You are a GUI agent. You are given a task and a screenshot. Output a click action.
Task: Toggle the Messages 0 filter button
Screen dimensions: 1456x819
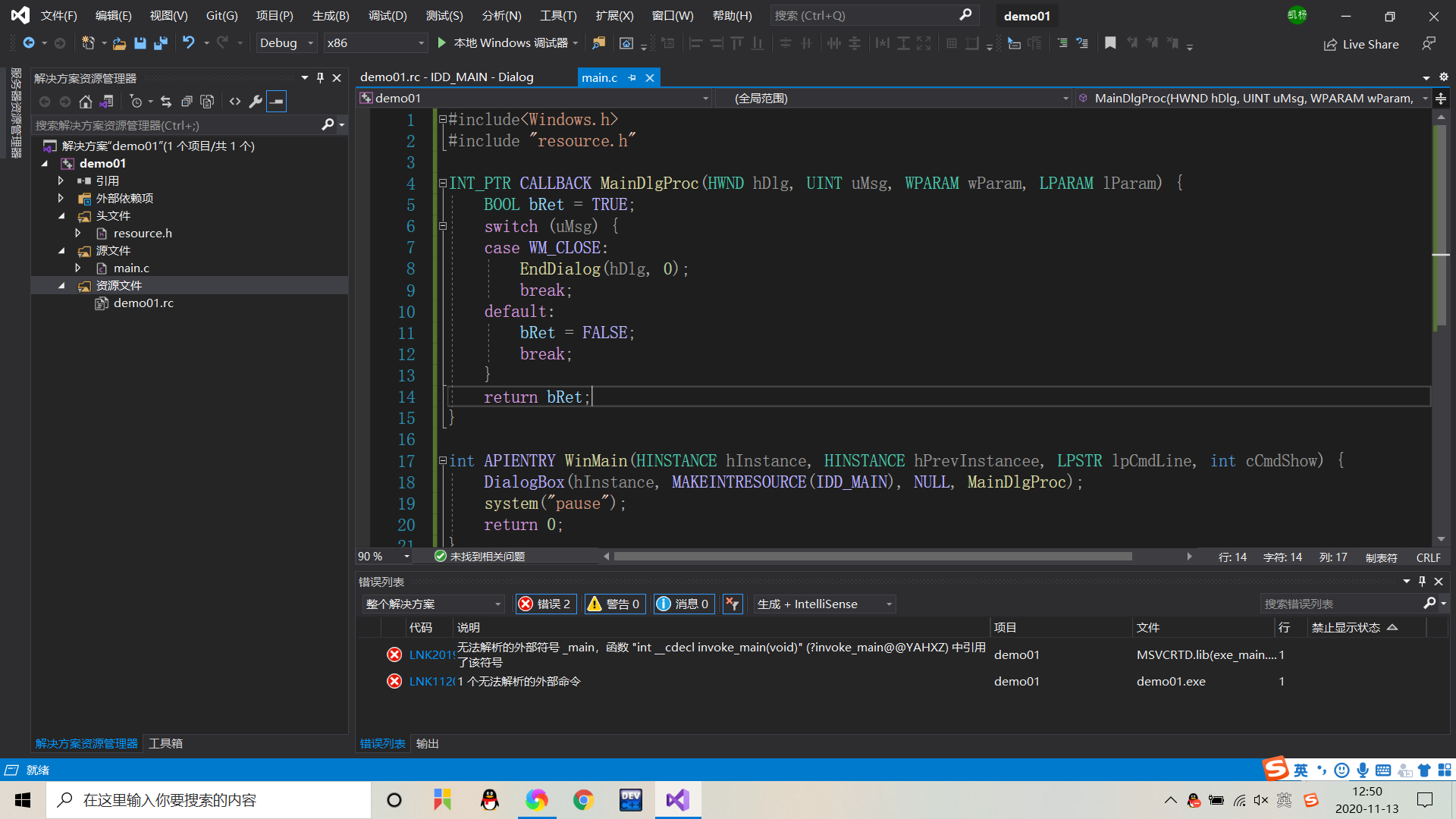tap(683, 604)
